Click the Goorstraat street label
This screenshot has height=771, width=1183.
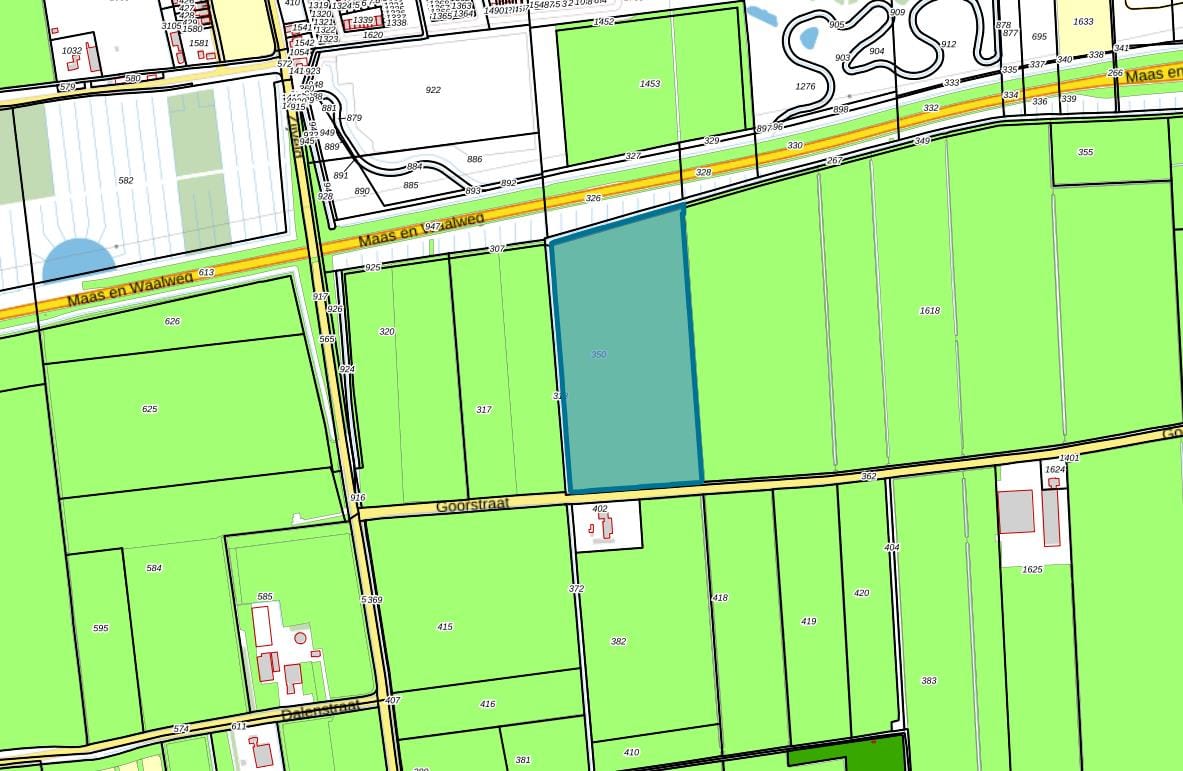472,506
